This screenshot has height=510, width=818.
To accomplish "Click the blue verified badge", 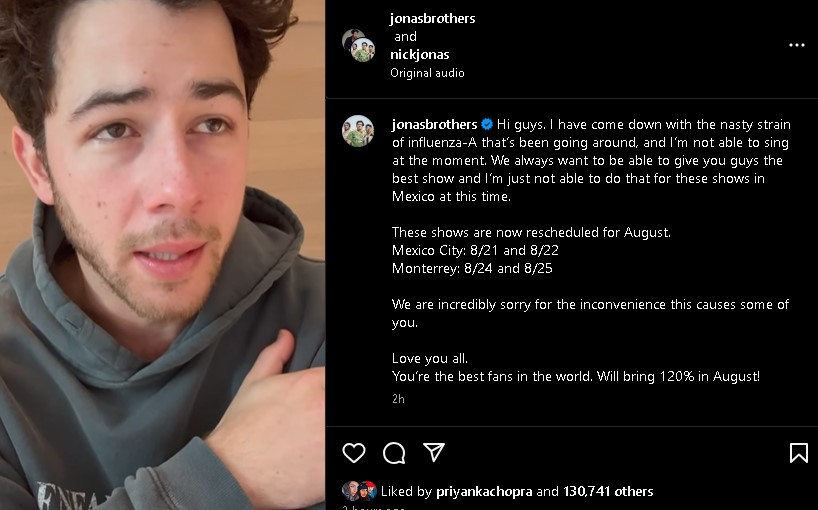I will tap(487, 125).
